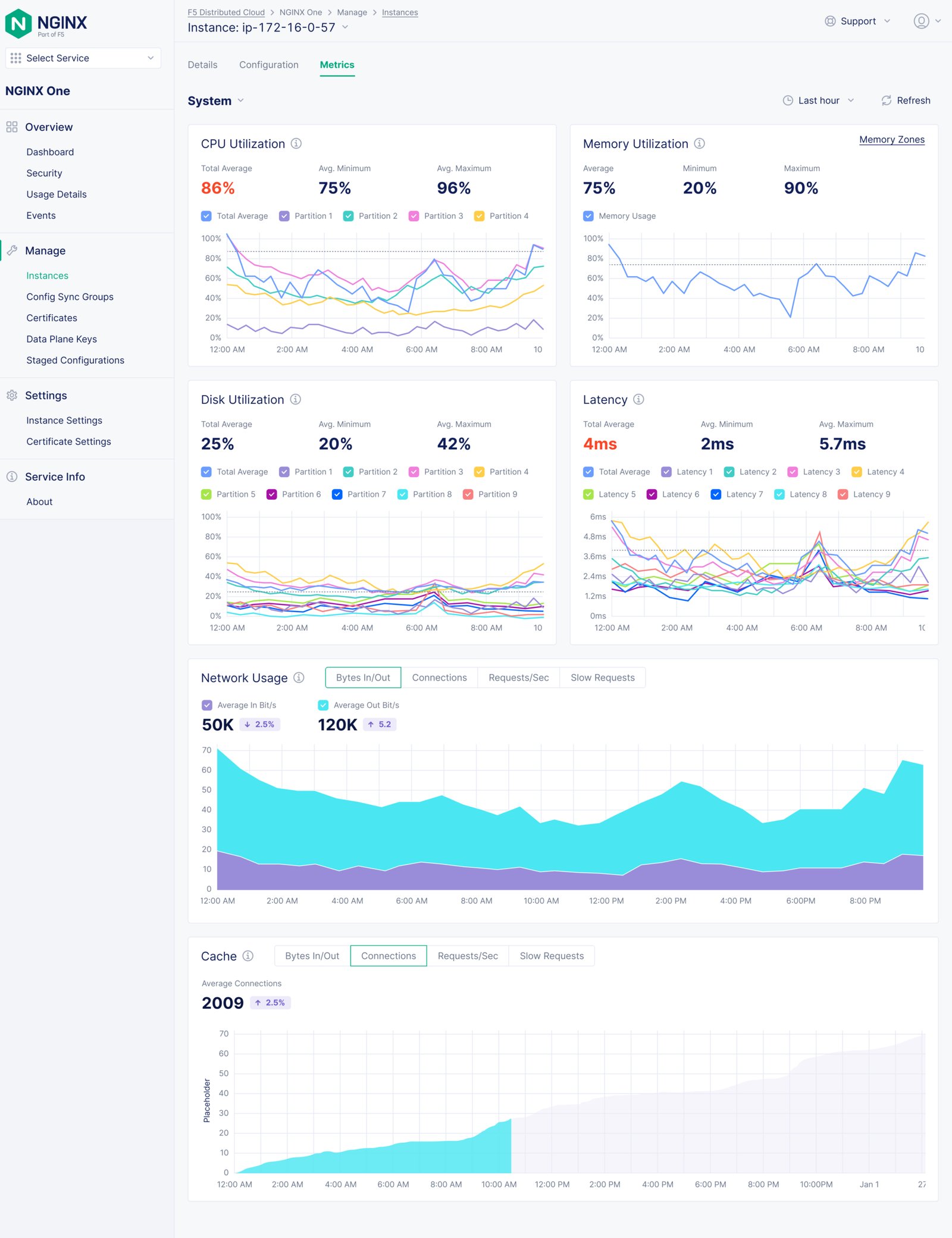Open the Memory Zones link
Screen dimensions: 952x1238
pyautogui.click(x=891, y=140)
